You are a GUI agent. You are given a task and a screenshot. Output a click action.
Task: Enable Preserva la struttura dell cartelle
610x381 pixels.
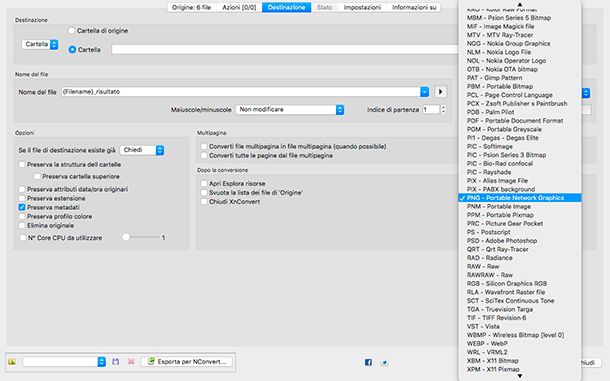click(22, 164)
